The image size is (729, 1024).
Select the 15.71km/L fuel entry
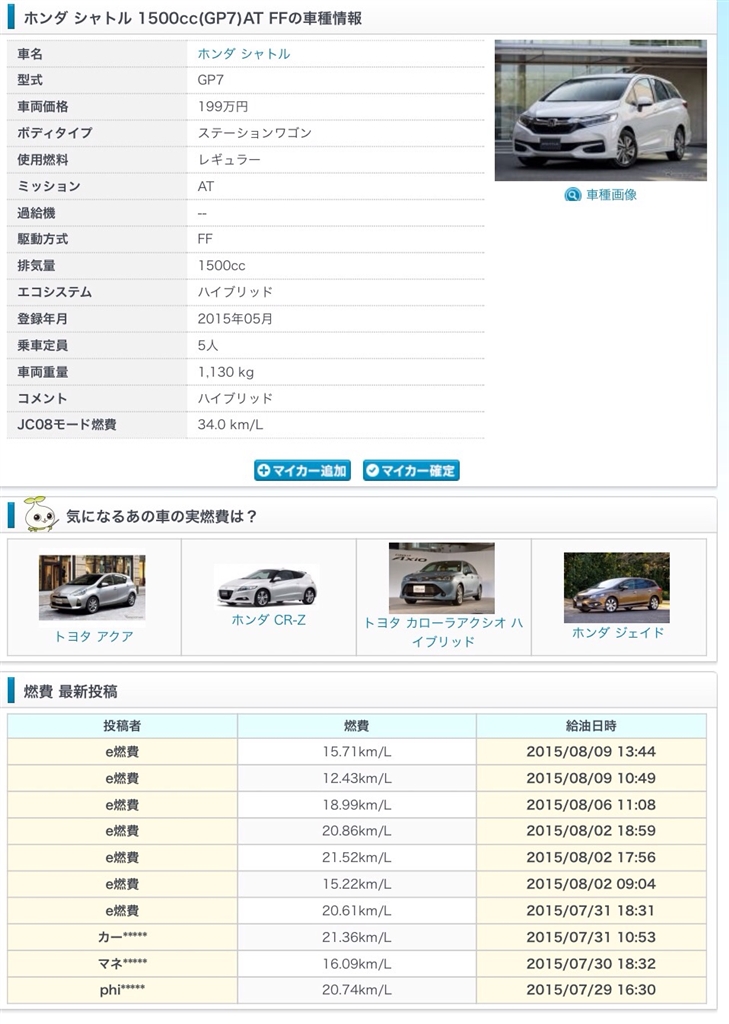coord(357,752)
